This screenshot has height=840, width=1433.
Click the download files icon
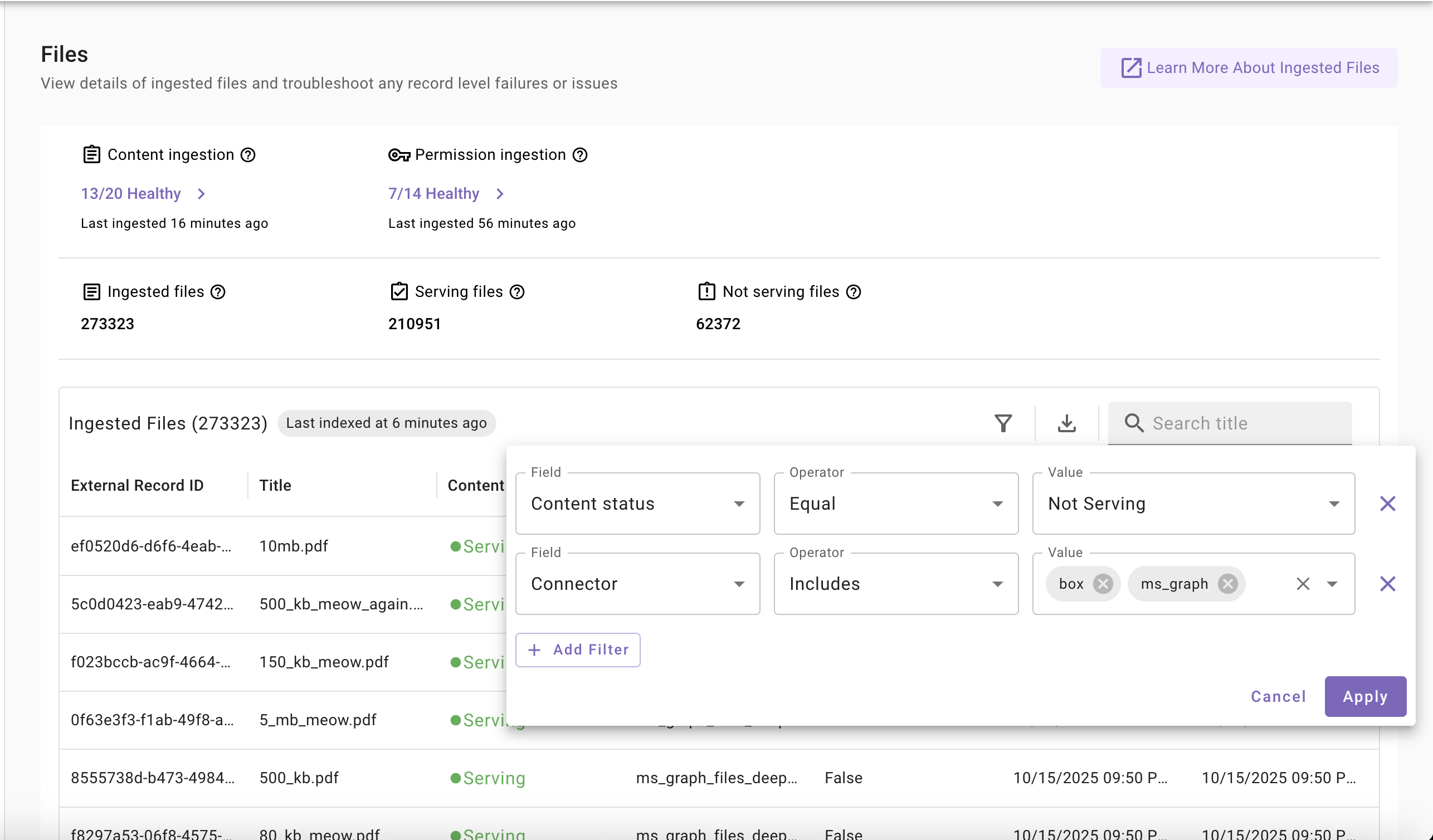pyautogui.click(x=1066, y=423)
